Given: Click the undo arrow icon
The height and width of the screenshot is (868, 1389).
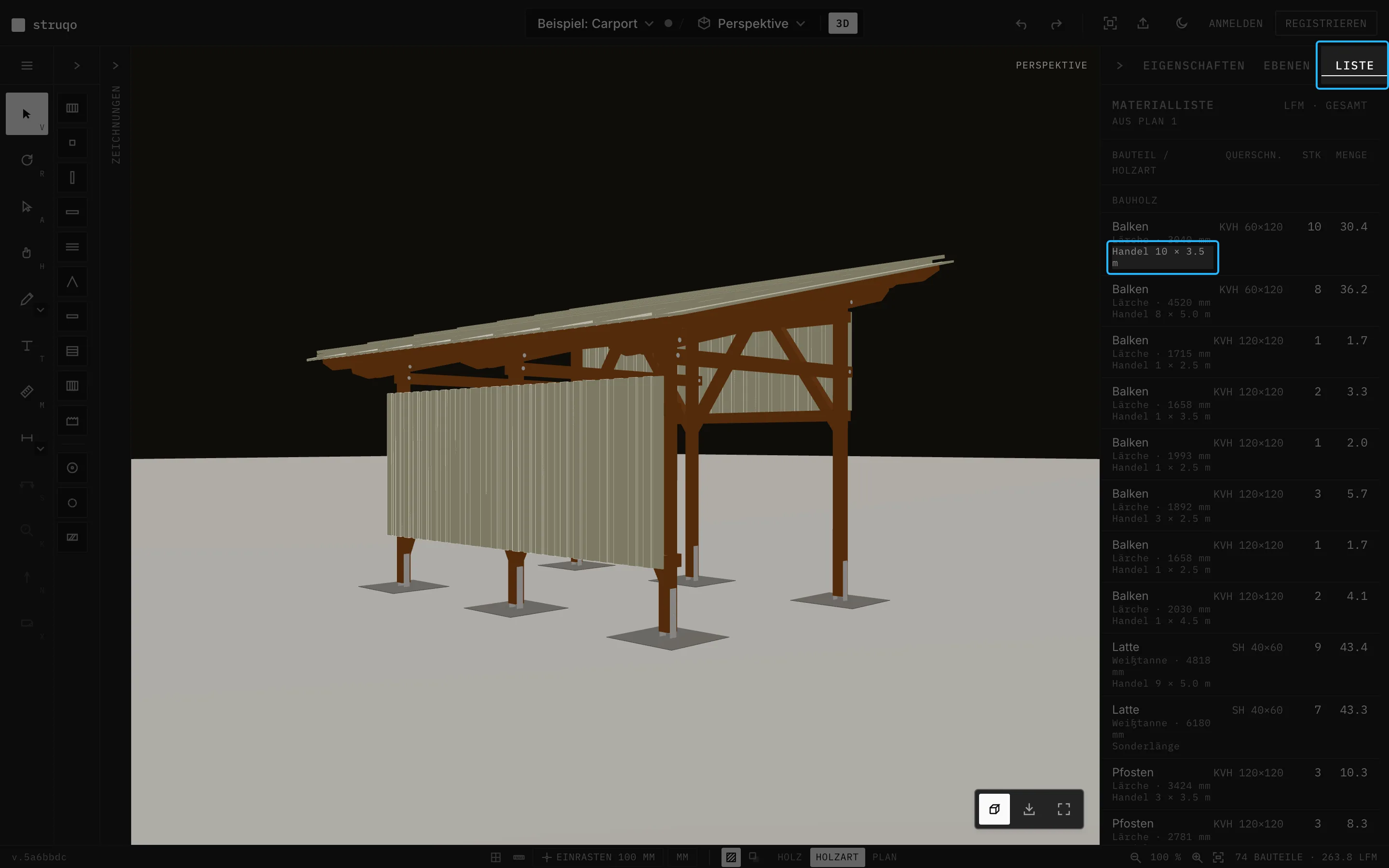Looking at the screenshot, I should point(1021,24).
